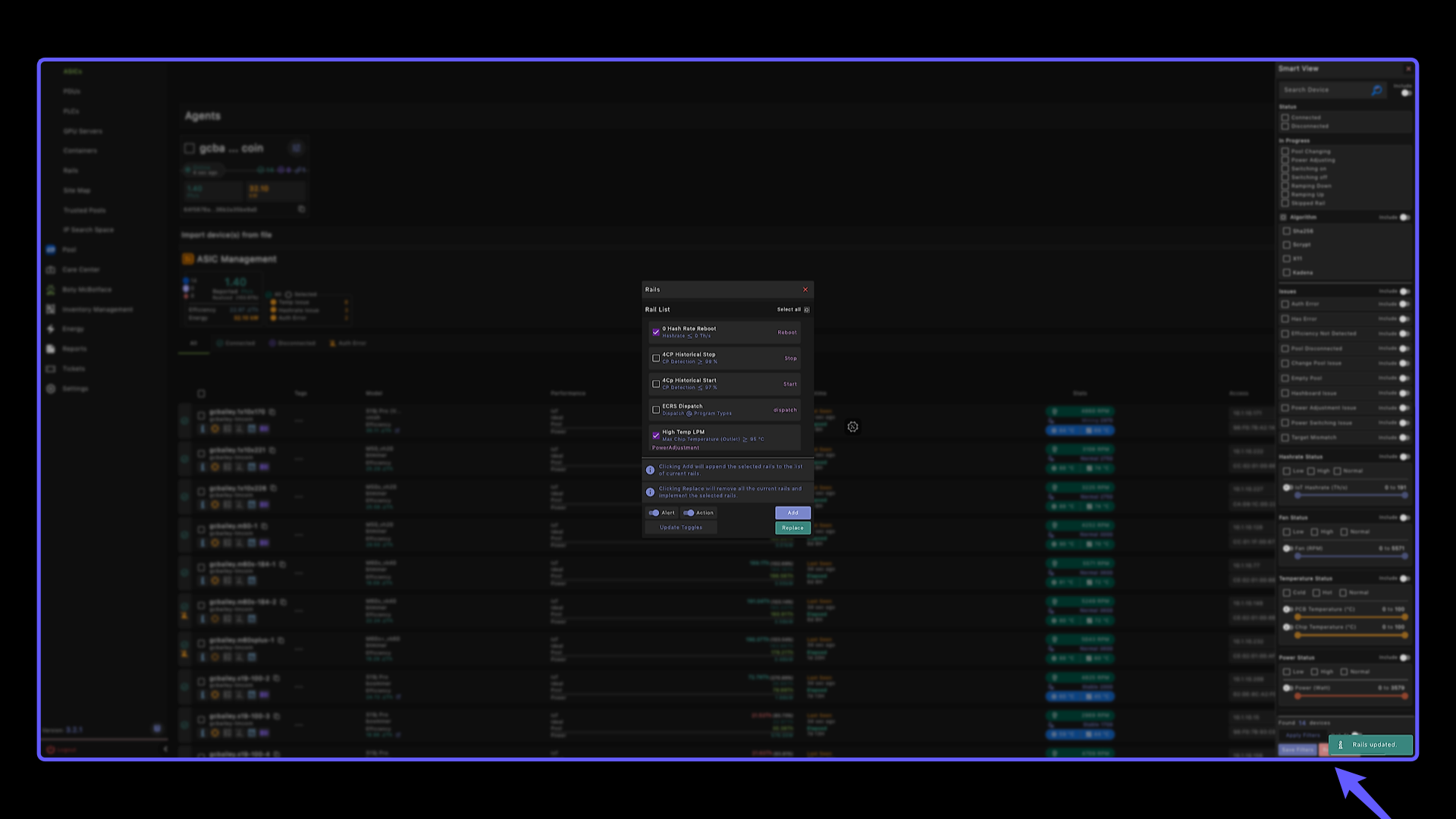
Task: Check the Pool Changing filter
Action: [x=1285, y=152]
